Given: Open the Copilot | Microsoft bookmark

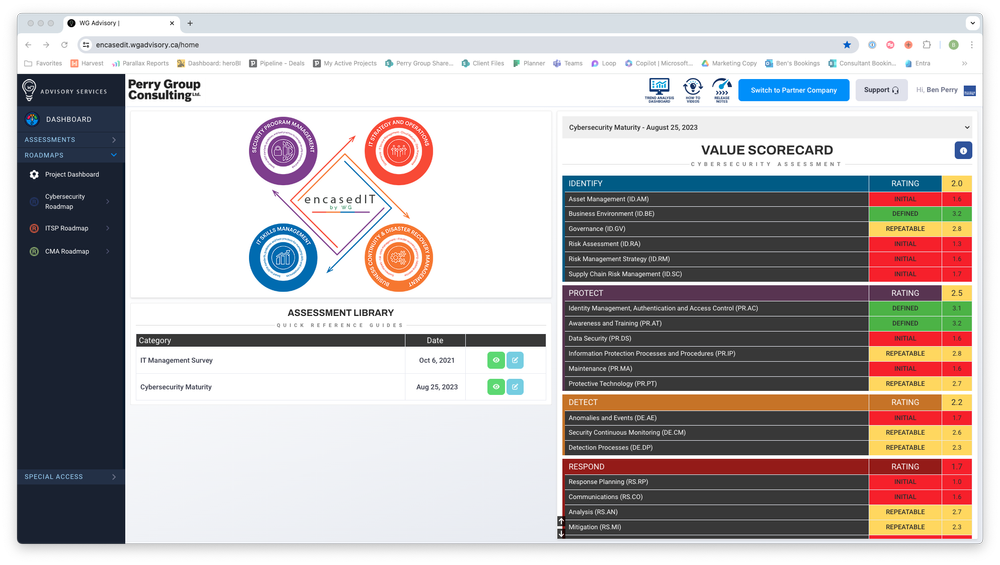Looking at the screenshot, I should coord(659,64).
